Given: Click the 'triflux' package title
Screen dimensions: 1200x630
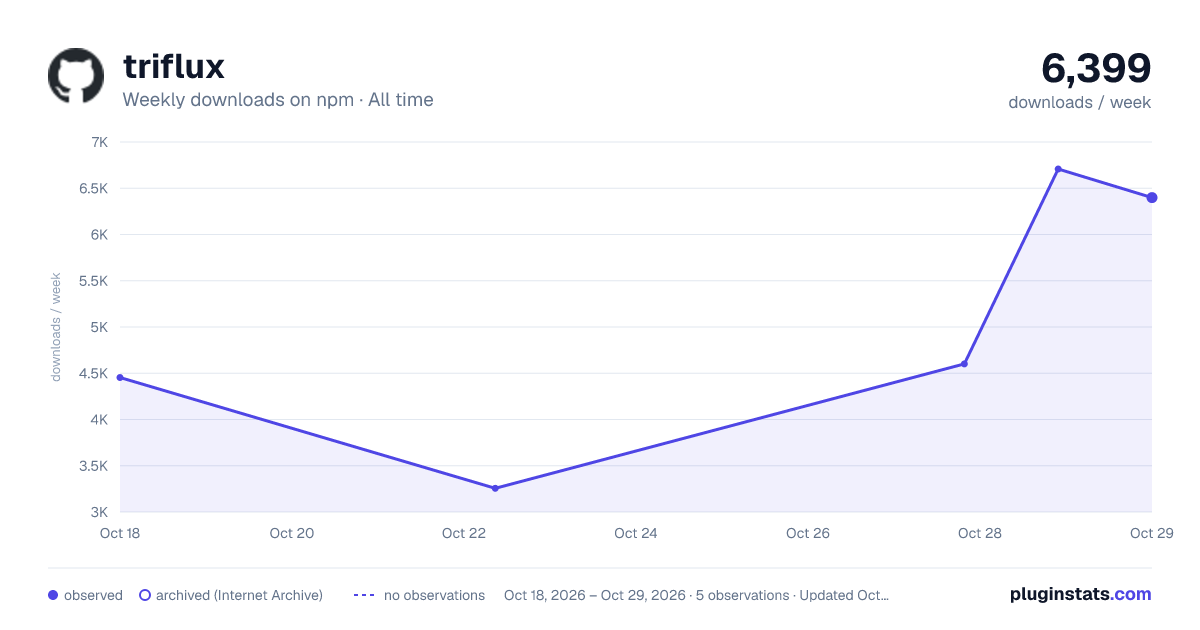Looking at the screenshot, I should [x=174, y=66].
